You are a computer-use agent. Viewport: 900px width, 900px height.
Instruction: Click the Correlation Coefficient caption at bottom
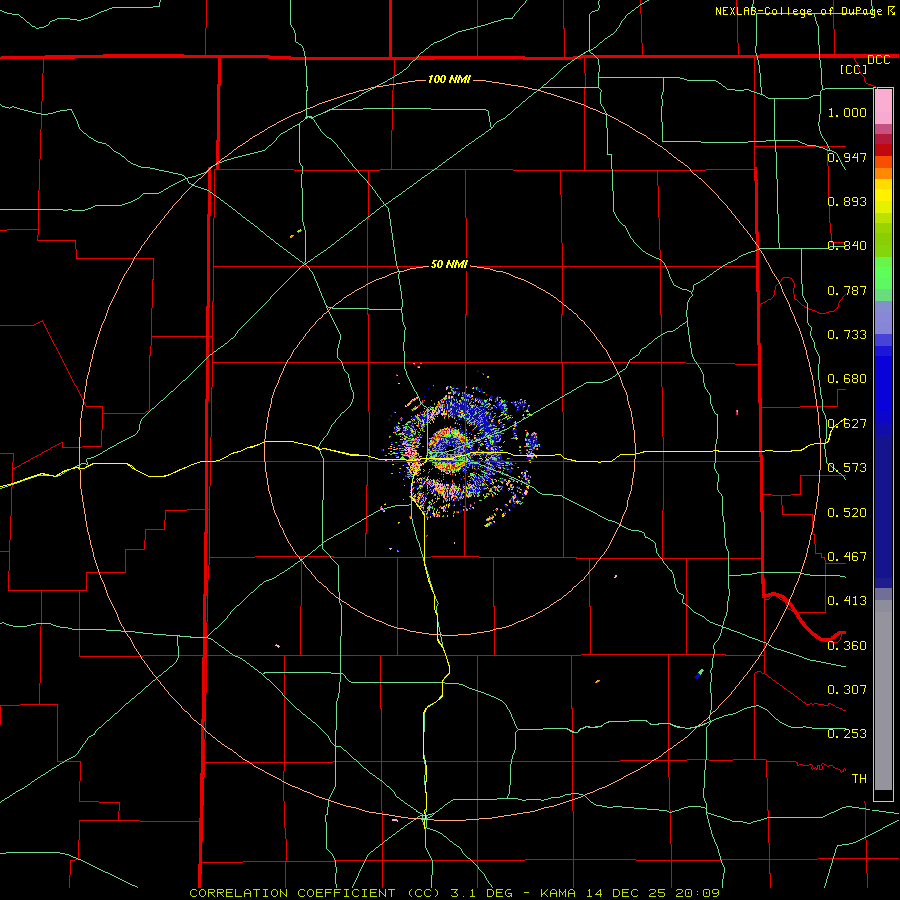pos(454,893)
